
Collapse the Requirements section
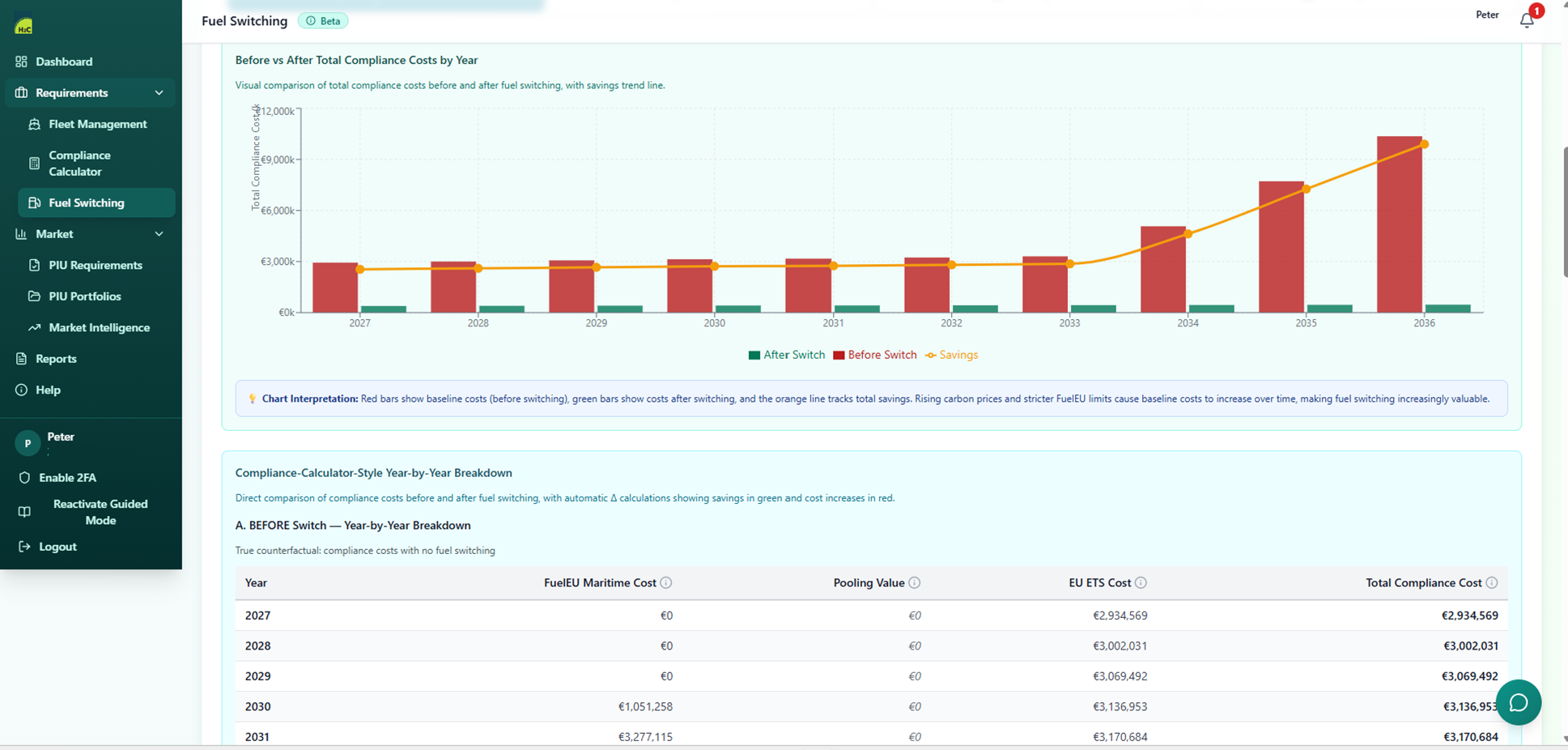[159, 92]
